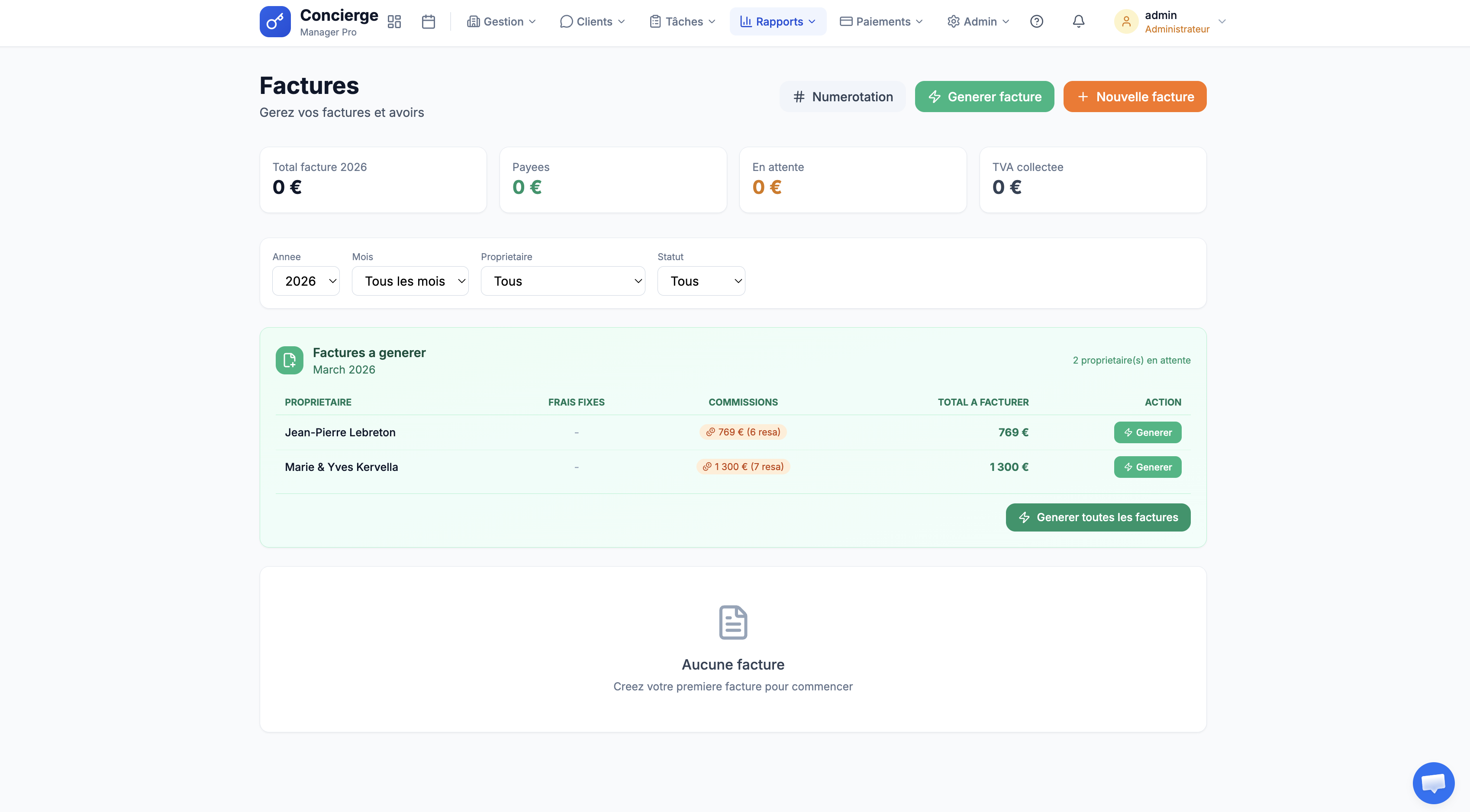Open the chat support bubble
This screenshot has height=812, width=1470.
coord(1433,782)
